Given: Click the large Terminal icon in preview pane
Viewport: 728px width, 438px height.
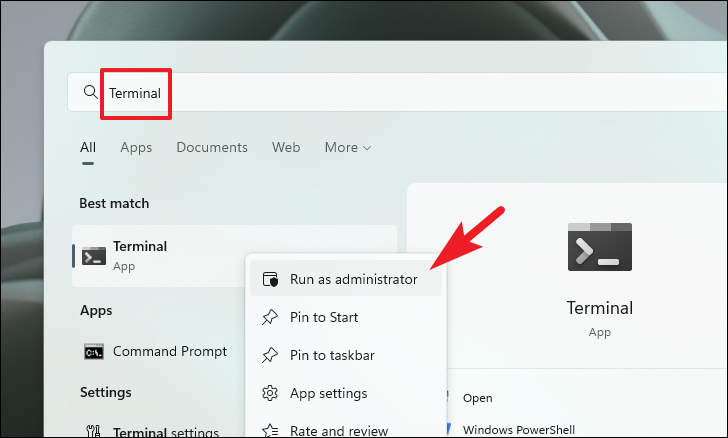Looking at the screenshot, I should pos(599,247).
